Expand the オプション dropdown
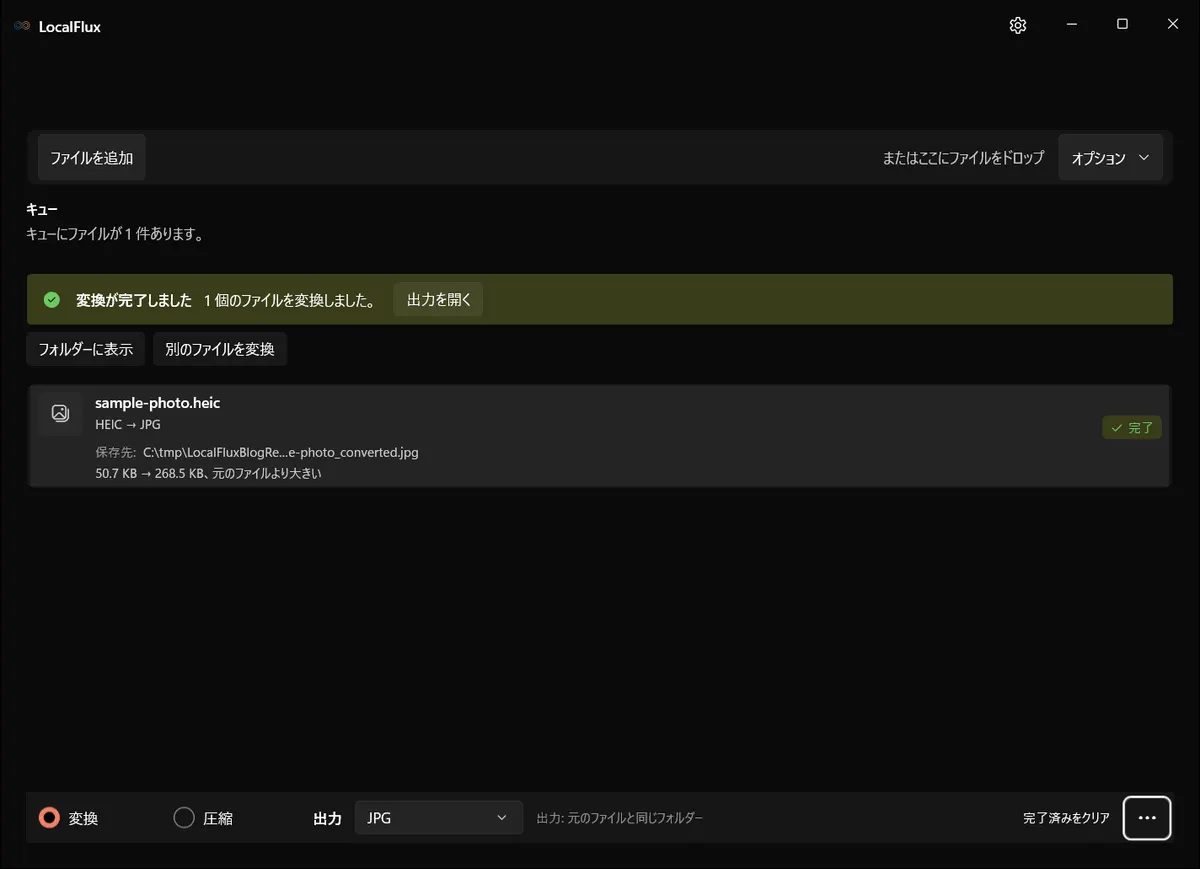This screenshot has width=1200, height=869. click(1110, 158)
